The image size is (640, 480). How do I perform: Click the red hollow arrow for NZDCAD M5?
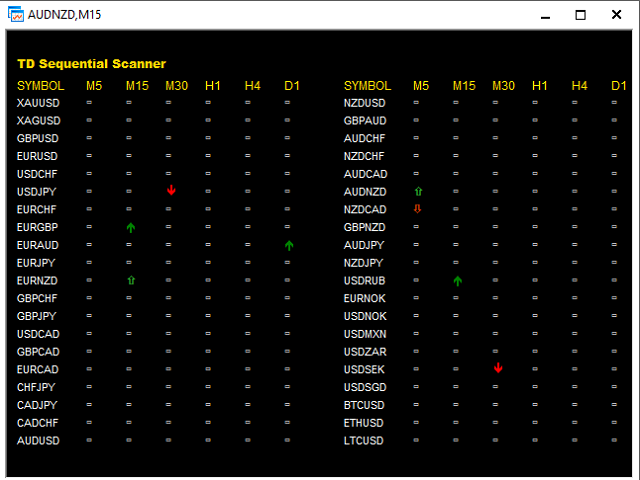point(417,209)
